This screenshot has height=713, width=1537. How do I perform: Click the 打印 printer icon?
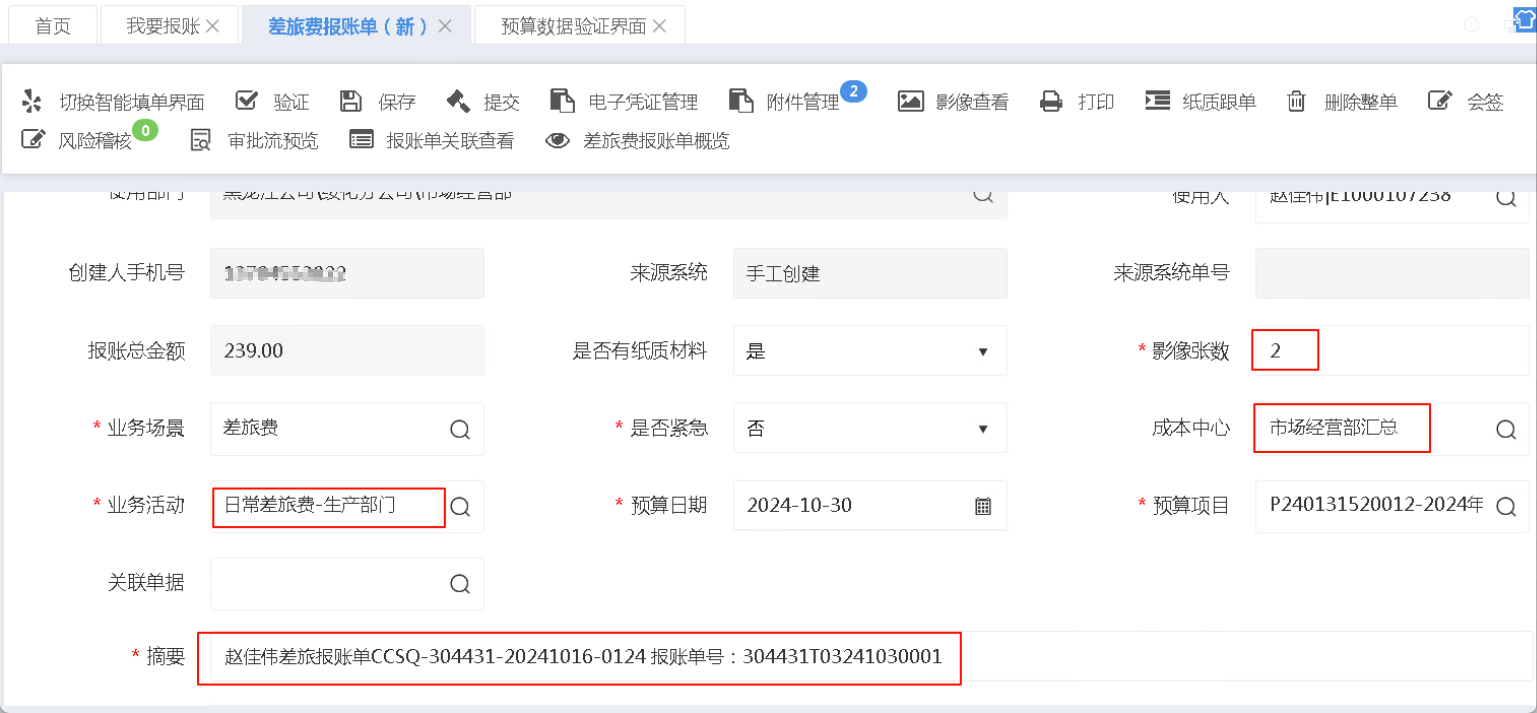tap(1051, 102)
